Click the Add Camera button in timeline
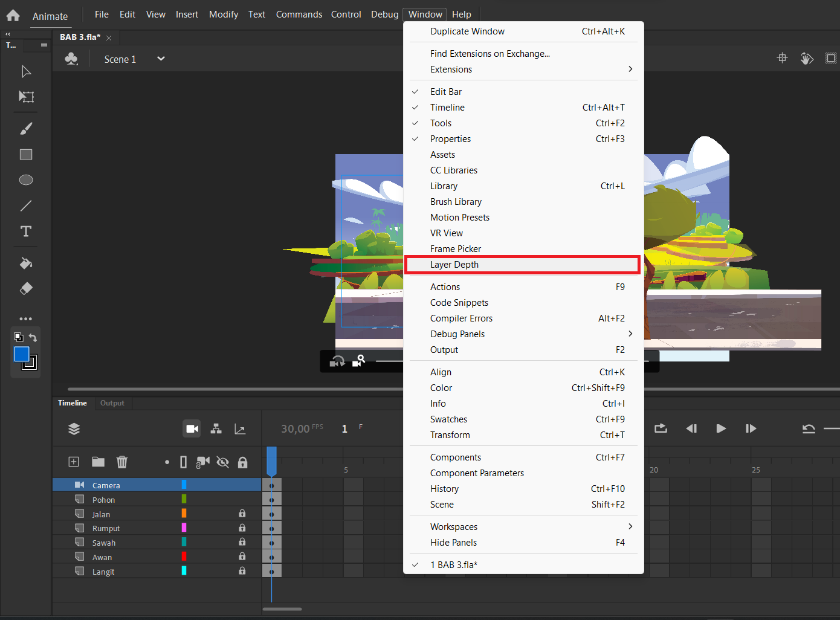The width and height of the screenshot is (840, 620). (192, 429)
